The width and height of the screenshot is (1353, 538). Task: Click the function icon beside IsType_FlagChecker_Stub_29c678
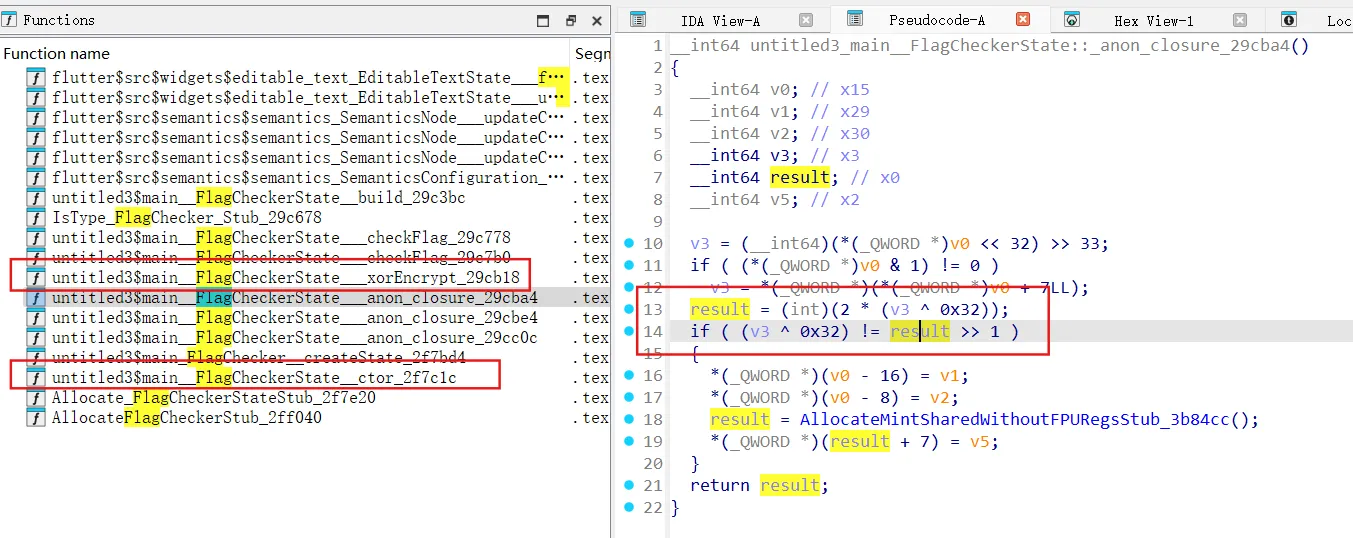(36, 218)
